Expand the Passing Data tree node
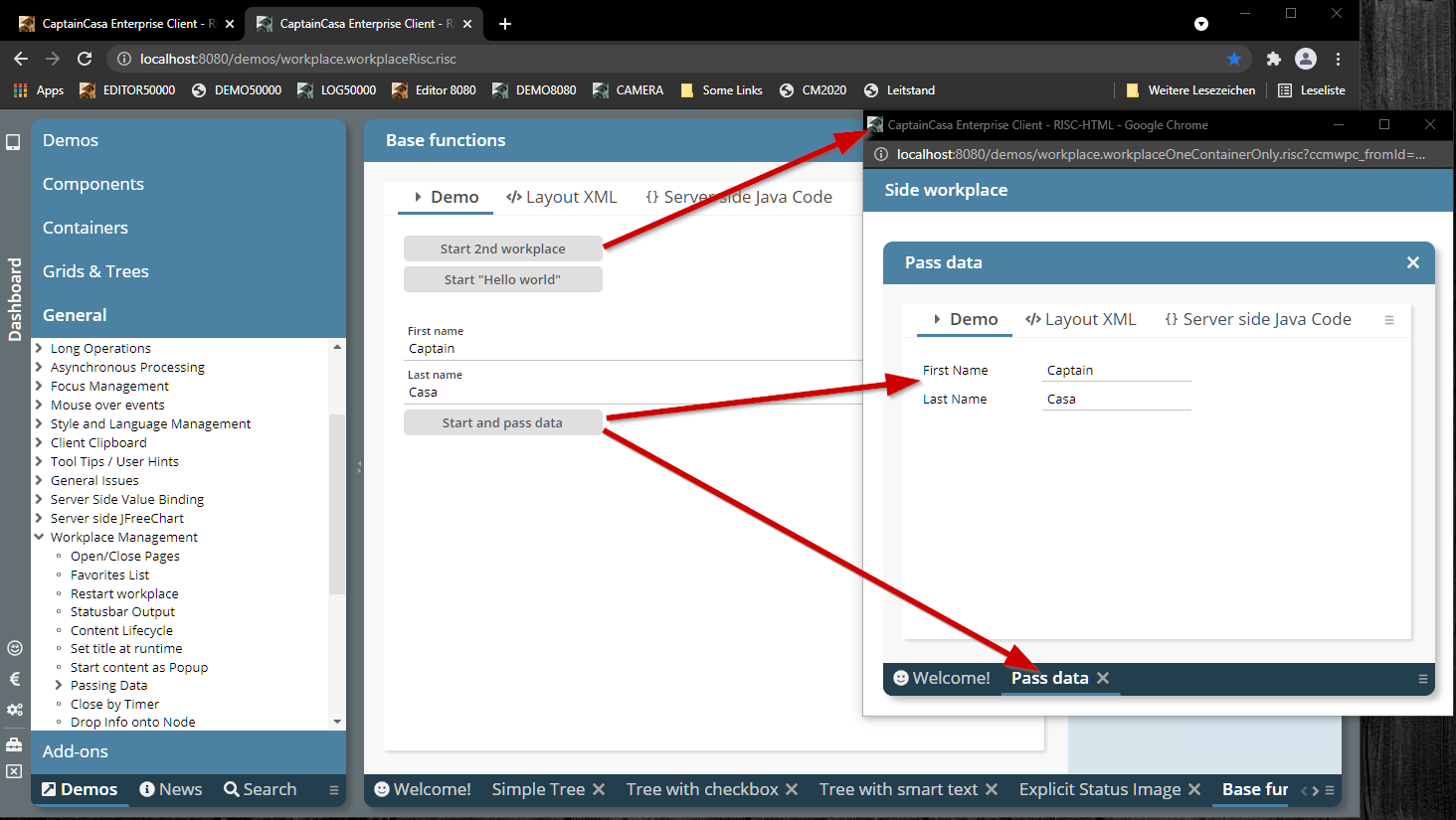1456x820 pixels. click(59, 685)
